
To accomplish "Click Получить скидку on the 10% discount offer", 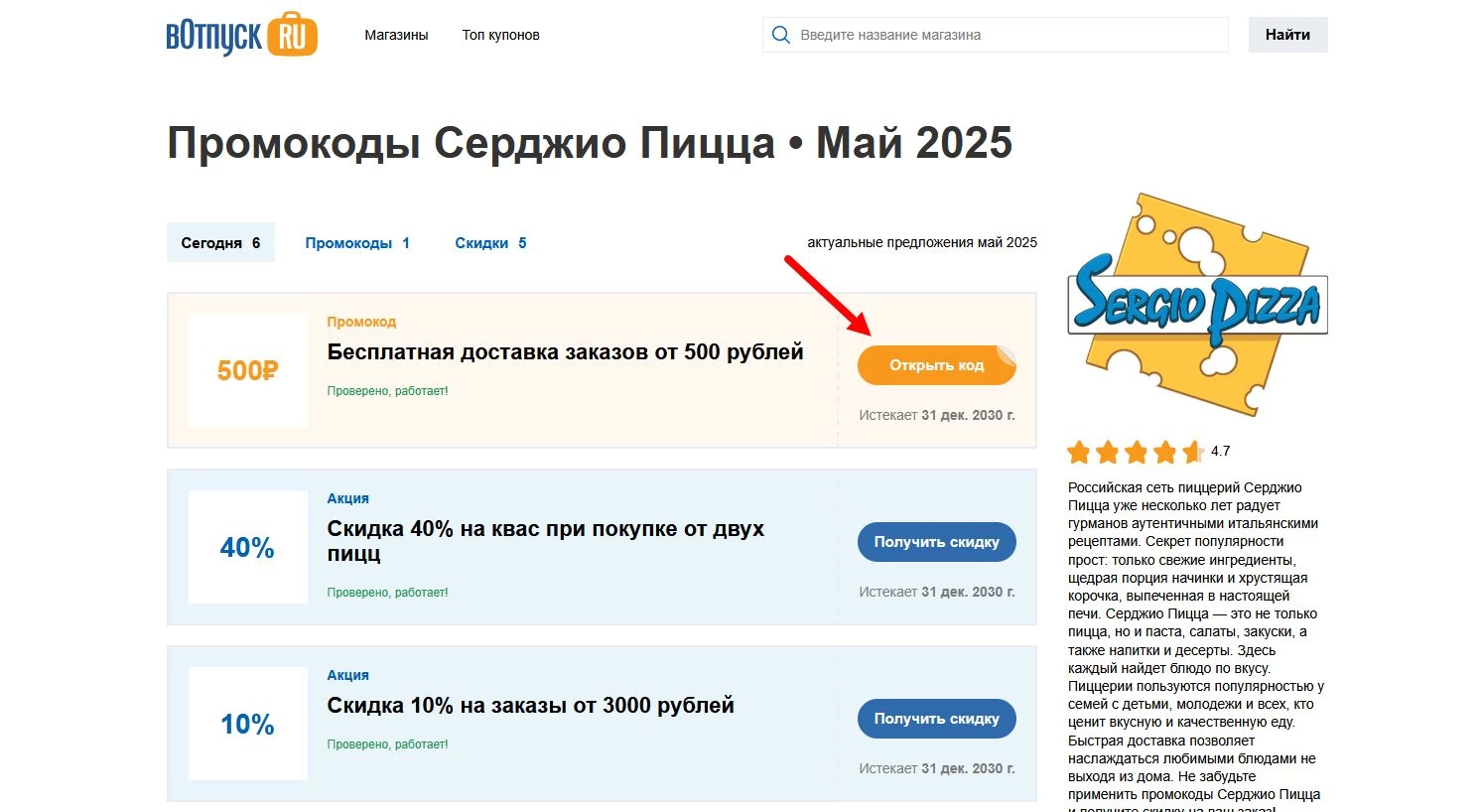I will 936,719.
